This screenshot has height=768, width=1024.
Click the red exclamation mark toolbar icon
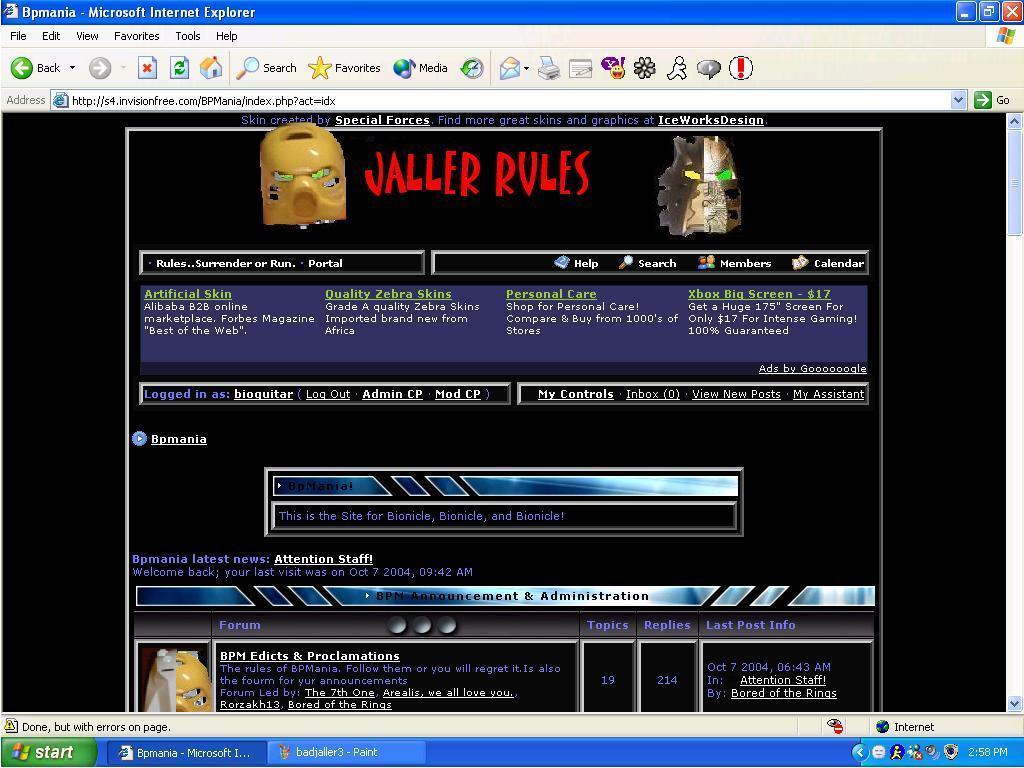[741, 68]
